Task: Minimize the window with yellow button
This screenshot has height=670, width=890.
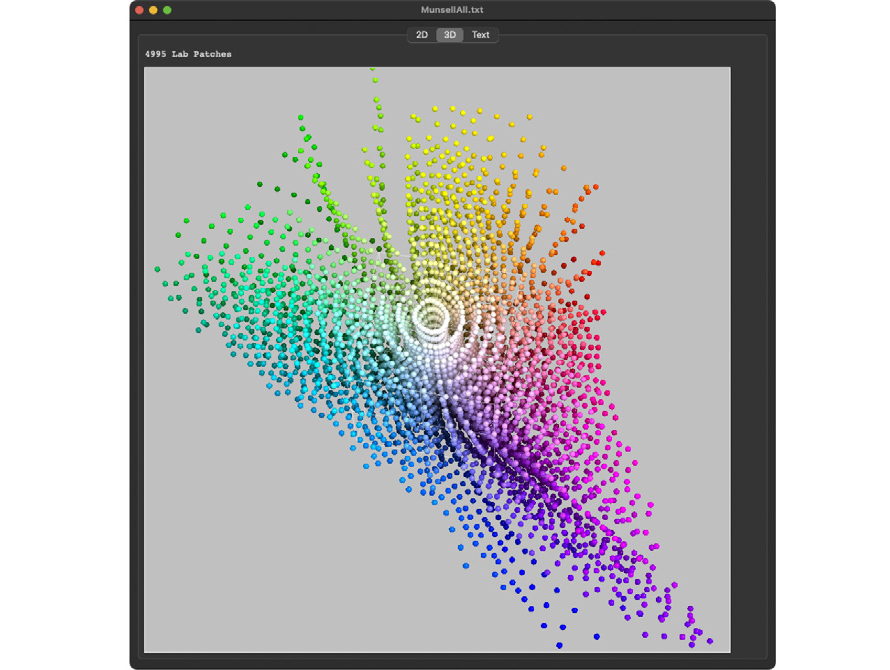Action: 153,10
